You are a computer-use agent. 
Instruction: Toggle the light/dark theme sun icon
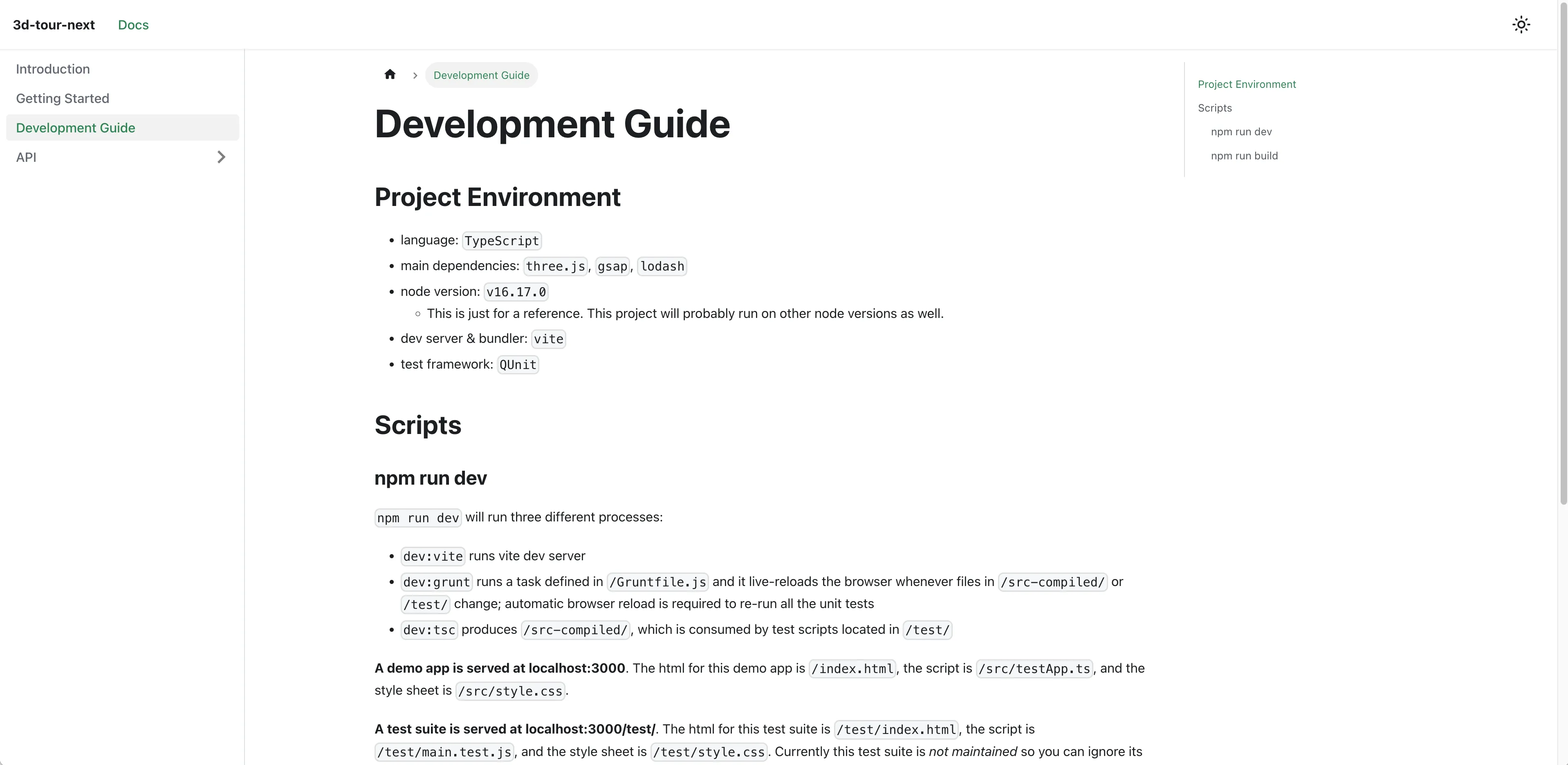[x=1521, y=25]
